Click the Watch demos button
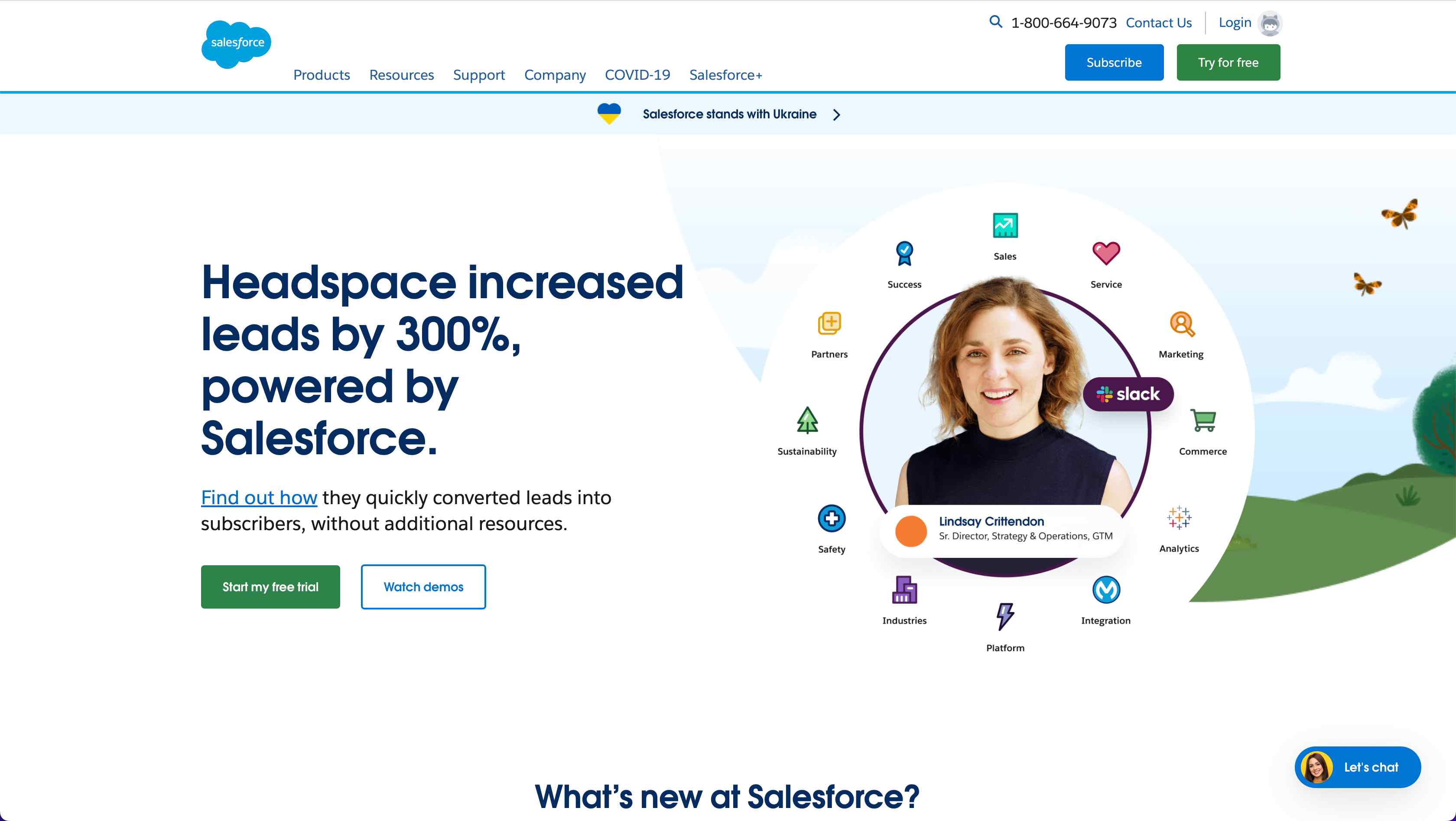The image size is (1456, 821). 423,586
